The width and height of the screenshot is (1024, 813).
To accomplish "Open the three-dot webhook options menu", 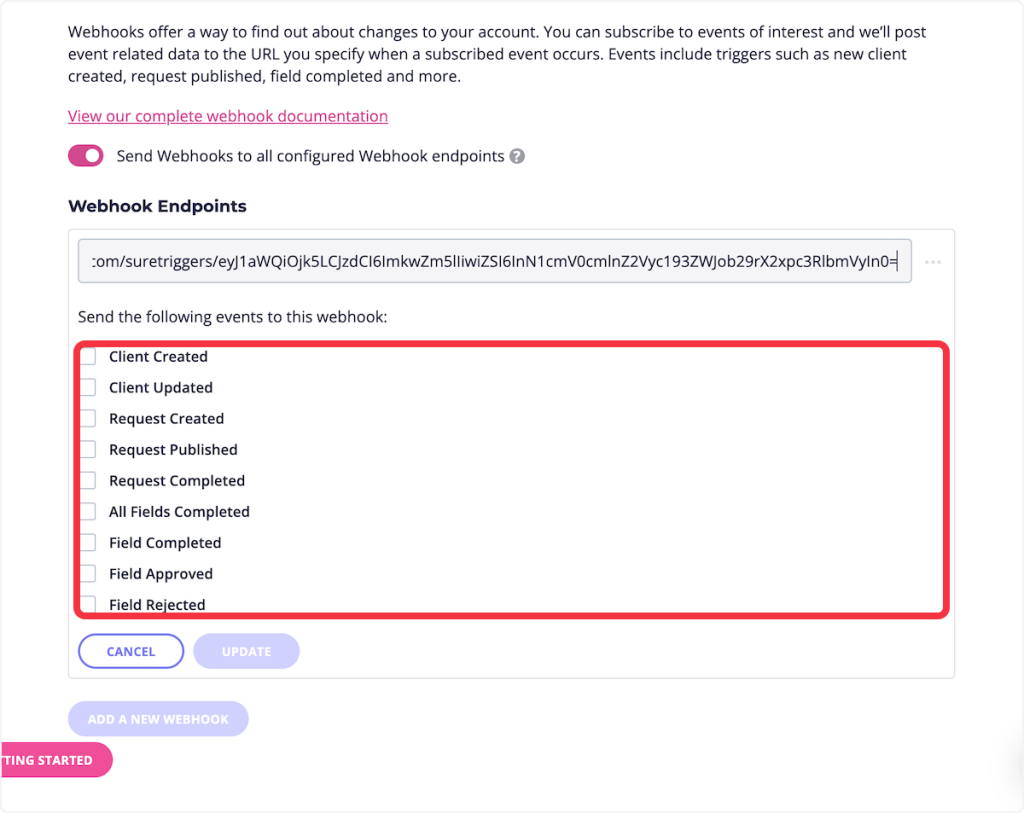I will [933, 262].
